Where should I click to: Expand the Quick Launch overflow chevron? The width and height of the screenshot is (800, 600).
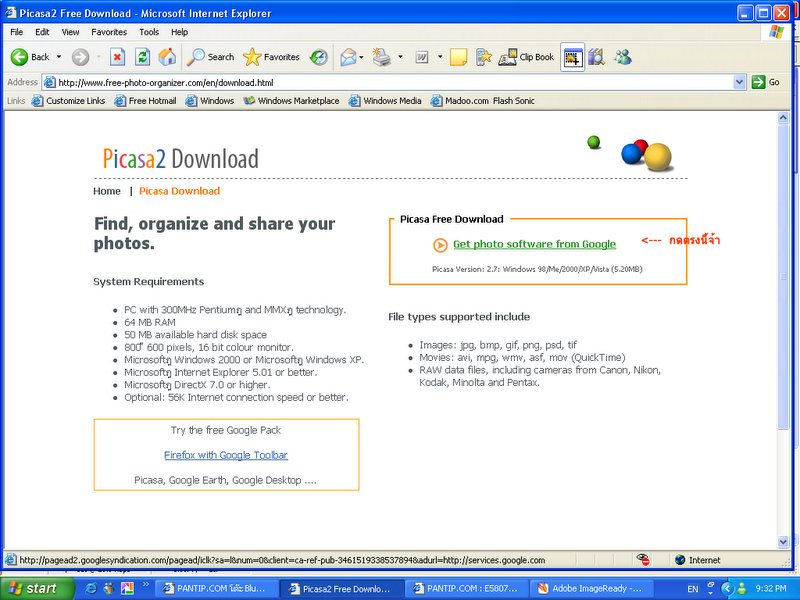pyautogui.click(x=145, y=585)
